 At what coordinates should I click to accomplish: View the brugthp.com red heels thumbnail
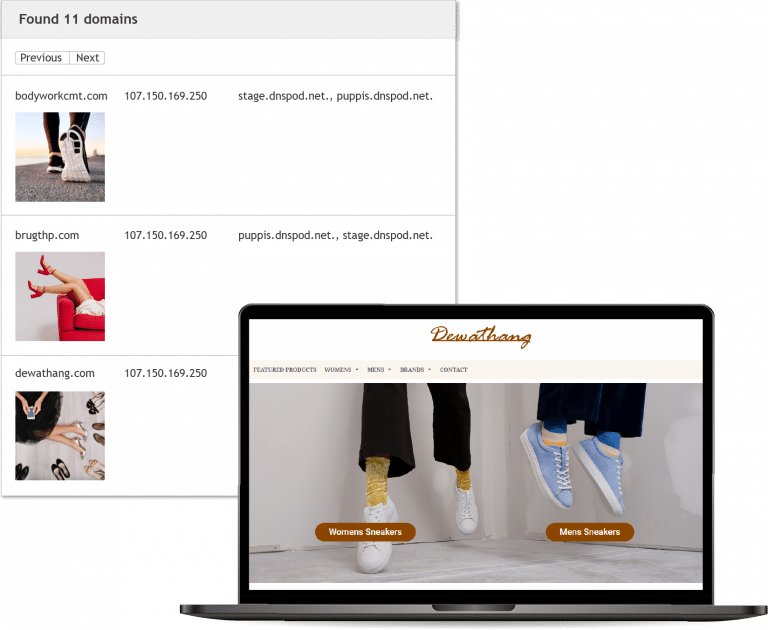pos(60,296)
